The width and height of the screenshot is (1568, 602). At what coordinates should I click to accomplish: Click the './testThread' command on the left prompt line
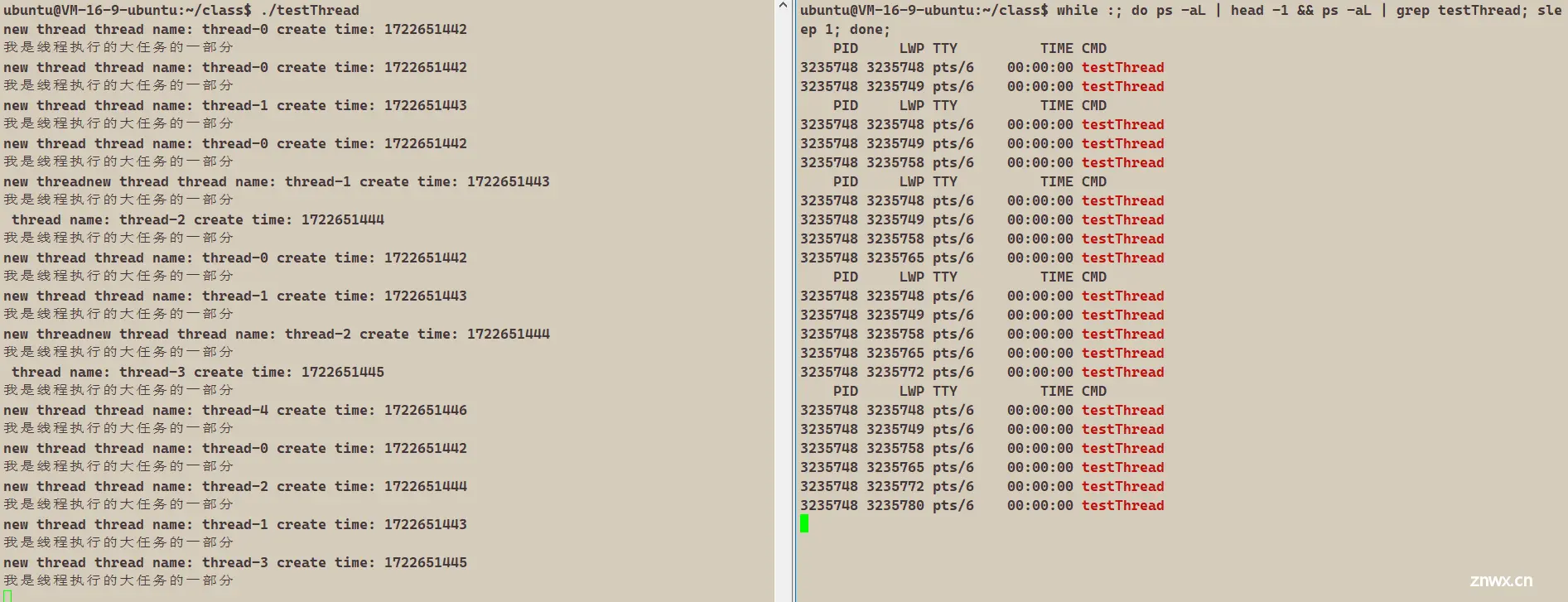pyautogui.click(x=310, y=10)
